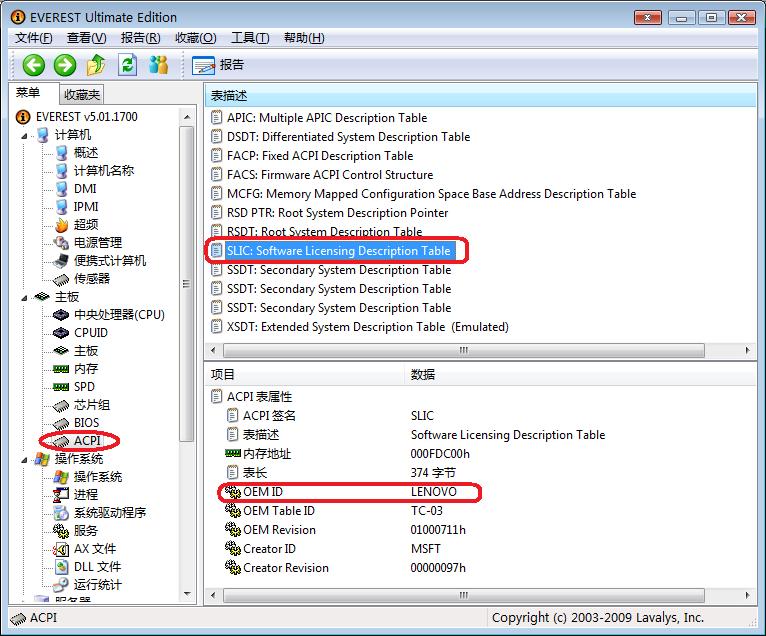The width and height of the screenshot is (766, 636).
Task: Click the two-people users toolbar icon
Action: pyautogui.click(x=158, y=66)
